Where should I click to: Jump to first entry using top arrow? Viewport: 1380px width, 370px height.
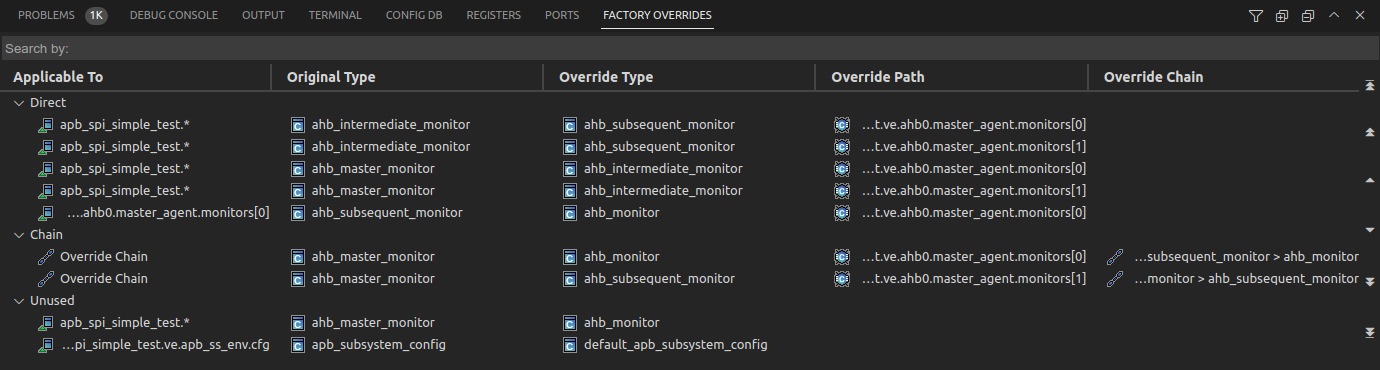click(x=1369, y=86)
